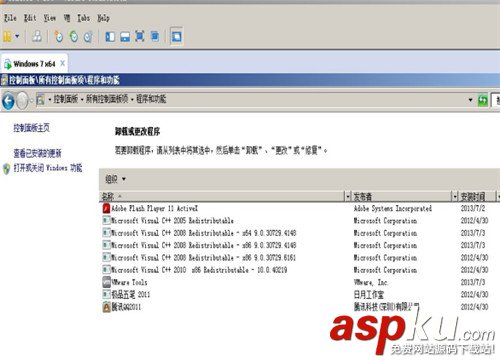This screenshot has height=361, width=500.
Task: Click the Adobe Flash Player red icon
Action: pyautogui.click(x=106, y=208)
